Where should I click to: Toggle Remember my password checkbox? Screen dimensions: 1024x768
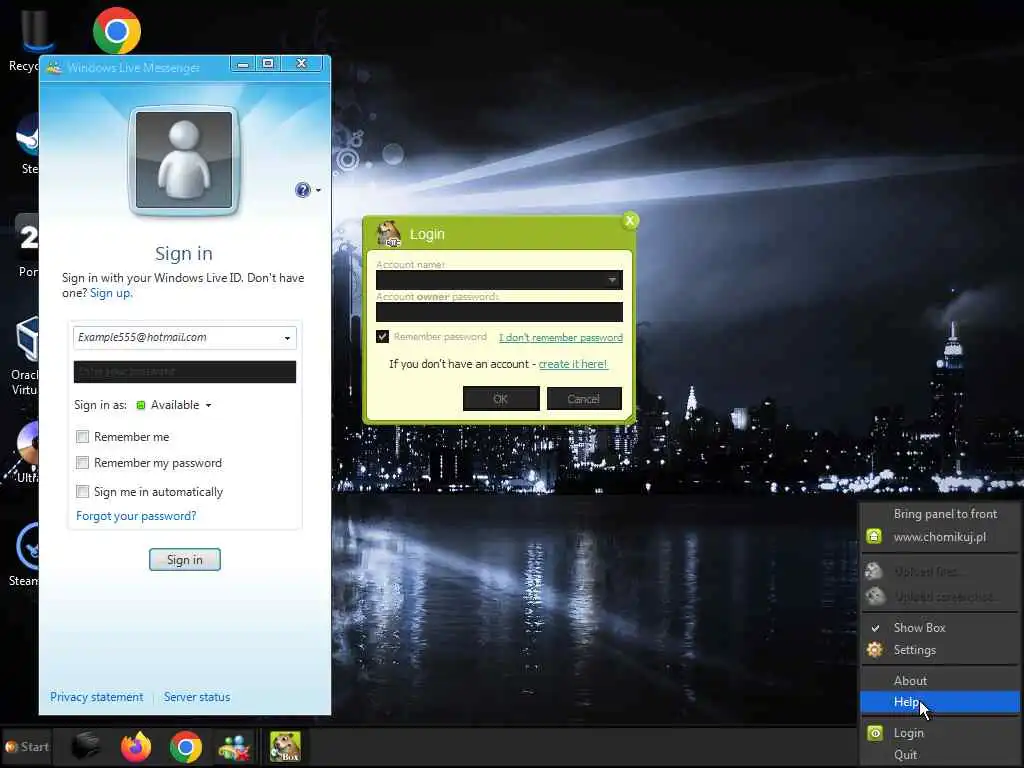click(x=82, y=462)
